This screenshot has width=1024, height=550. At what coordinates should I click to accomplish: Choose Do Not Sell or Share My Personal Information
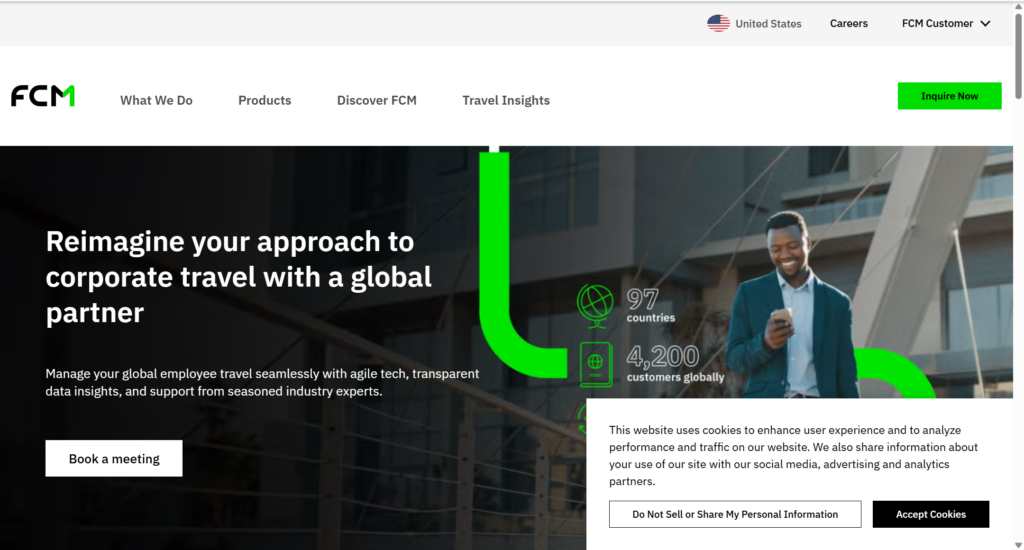(735, 514)
